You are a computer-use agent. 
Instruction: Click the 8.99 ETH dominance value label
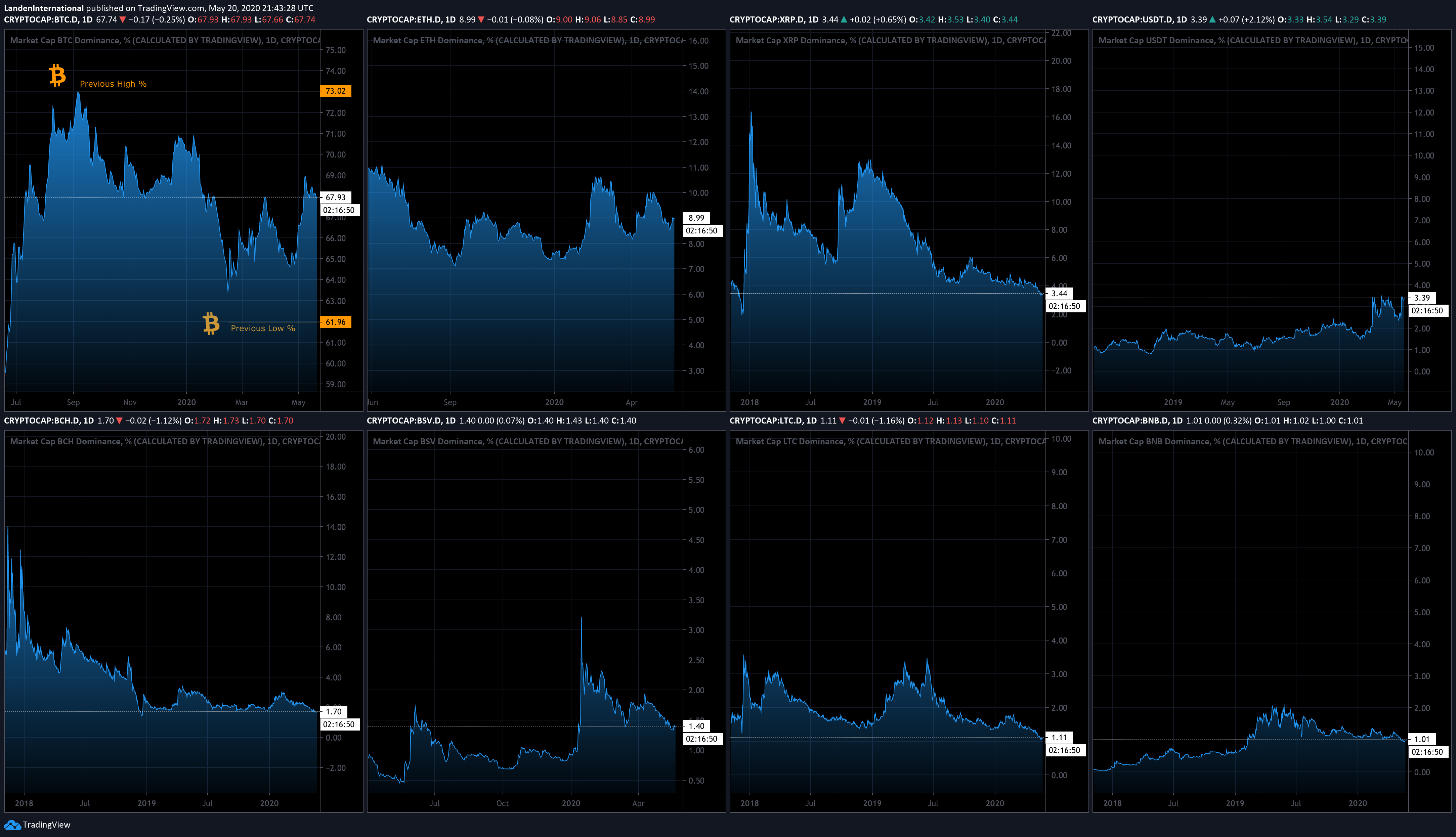pyautogui.click(x=697, y=218)
